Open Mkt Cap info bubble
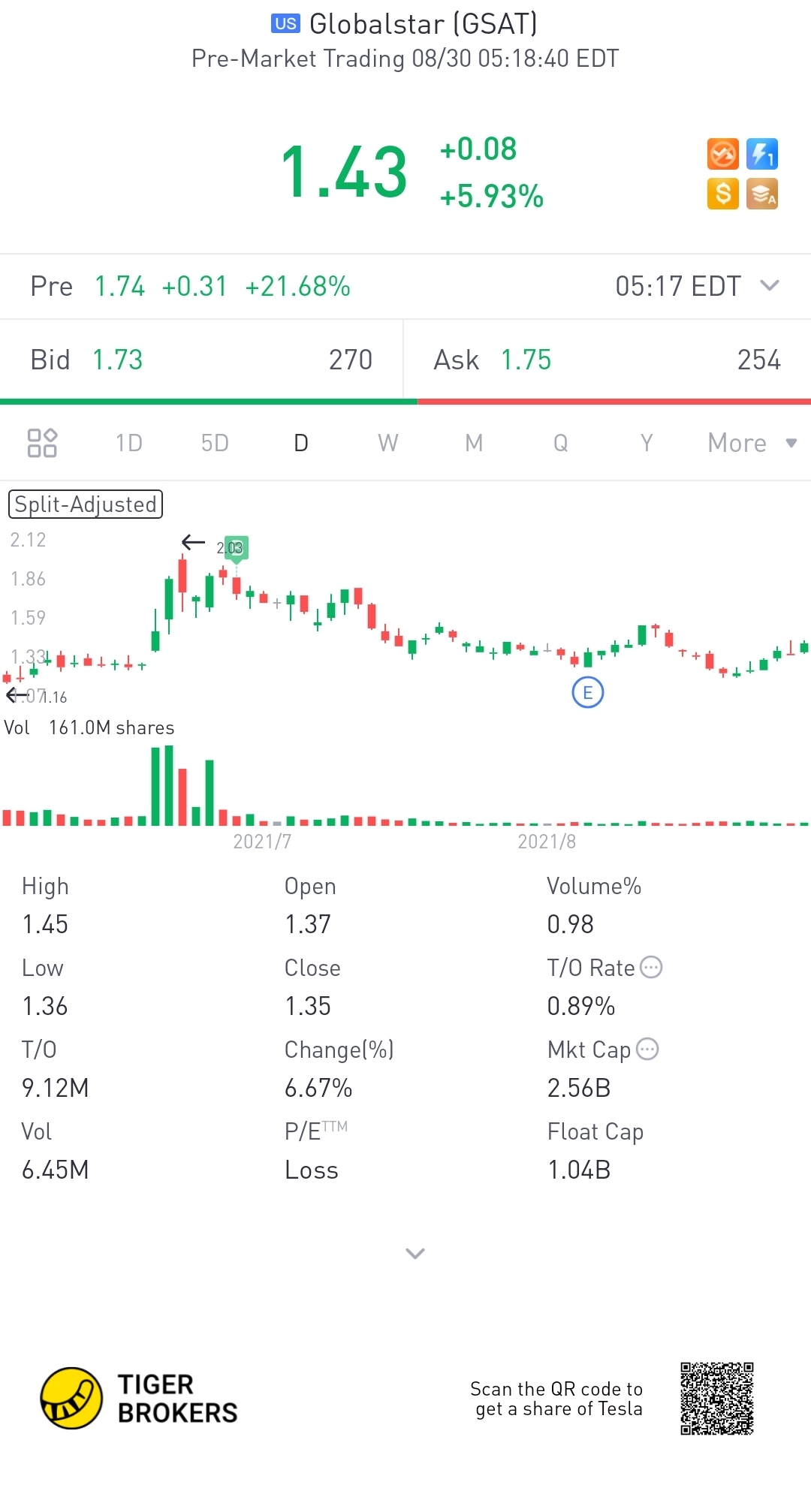Viewport: 811px width, 1512px height. coord(647,1049)
